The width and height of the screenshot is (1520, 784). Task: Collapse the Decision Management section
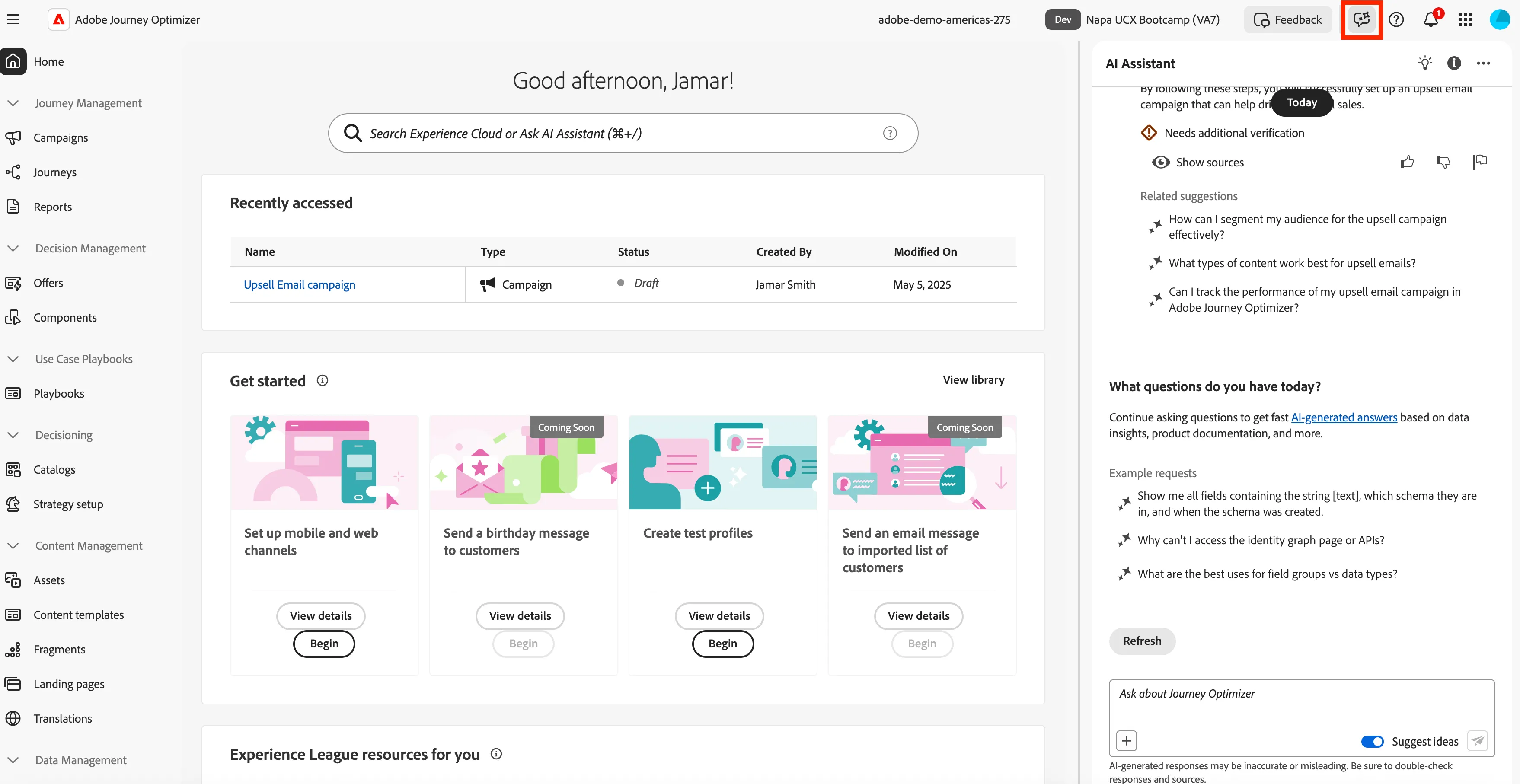click(x=13, y=249)
